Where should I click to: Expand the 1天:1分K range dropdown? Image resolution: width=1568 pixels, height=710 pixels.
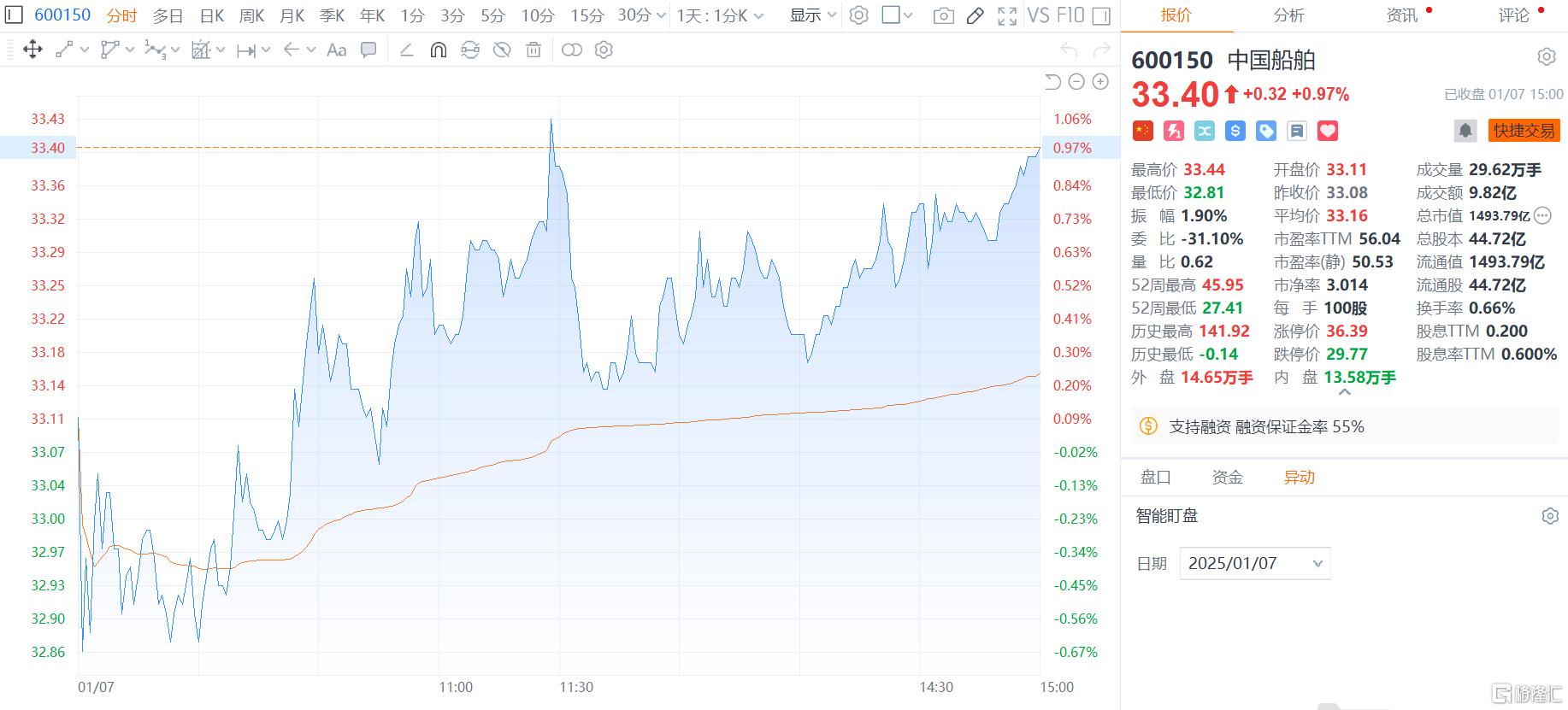pos(720,15)
